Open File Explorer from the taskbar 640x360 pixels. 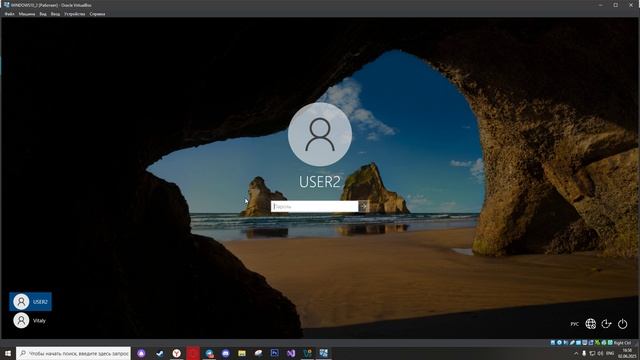(242, 353)
